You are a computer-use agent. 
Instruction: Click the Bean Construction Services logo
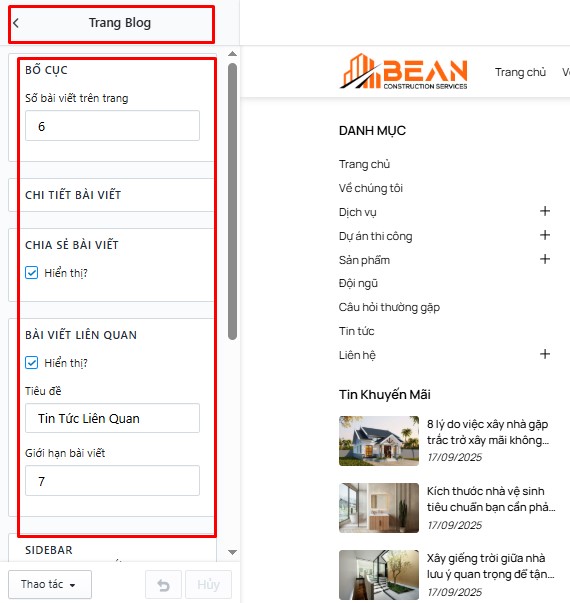(403, 72)
